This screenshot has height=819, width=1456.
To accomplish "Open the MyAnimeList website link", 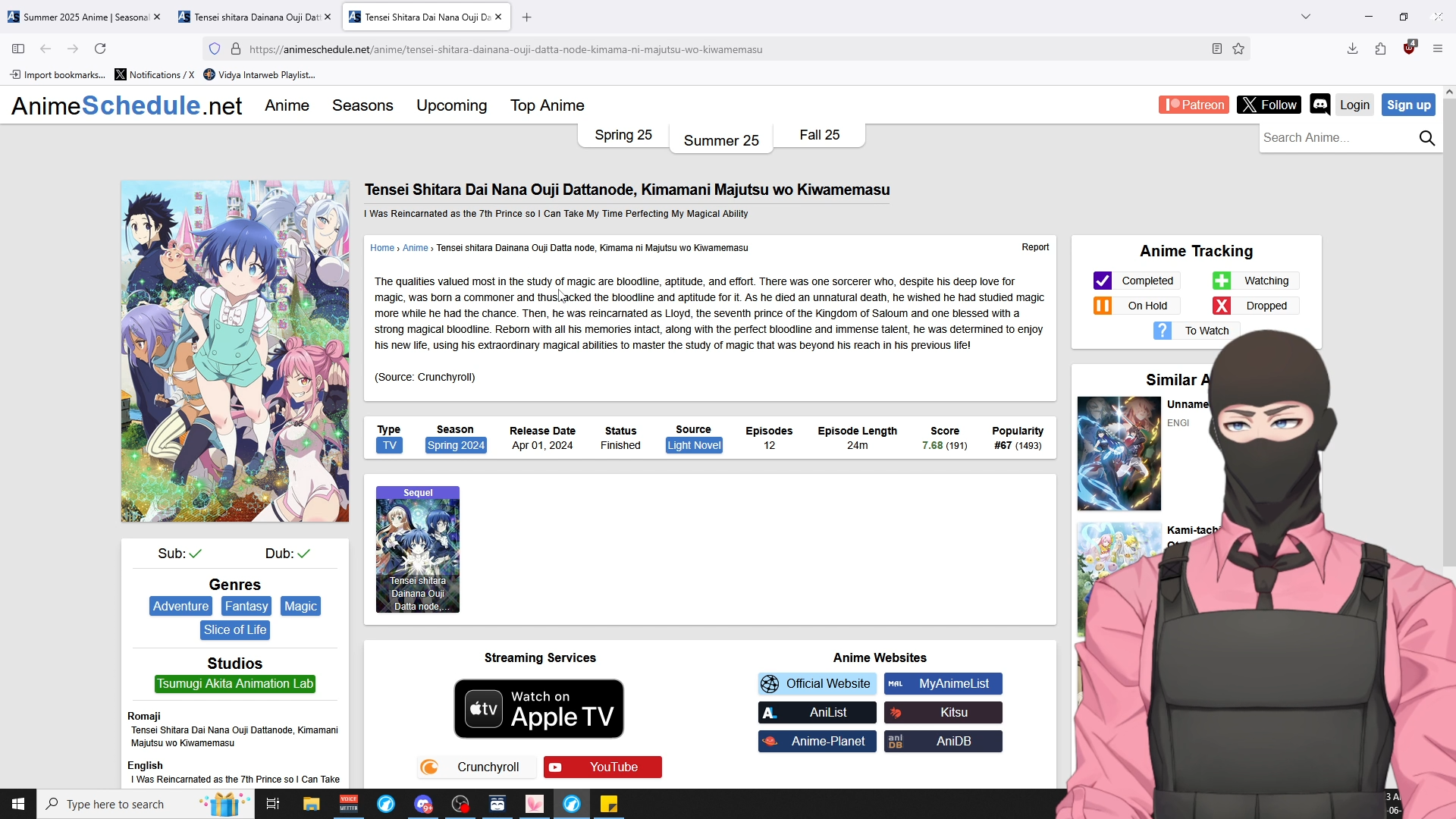I will pyautogui.click(x=943, y=684).
